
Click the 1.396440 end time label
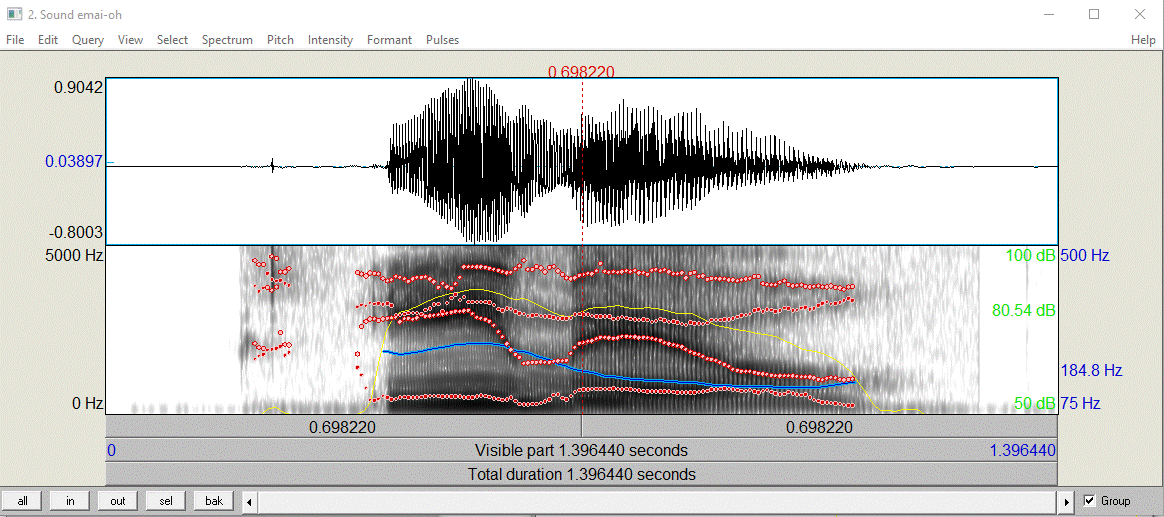(x=1023, y=450)
